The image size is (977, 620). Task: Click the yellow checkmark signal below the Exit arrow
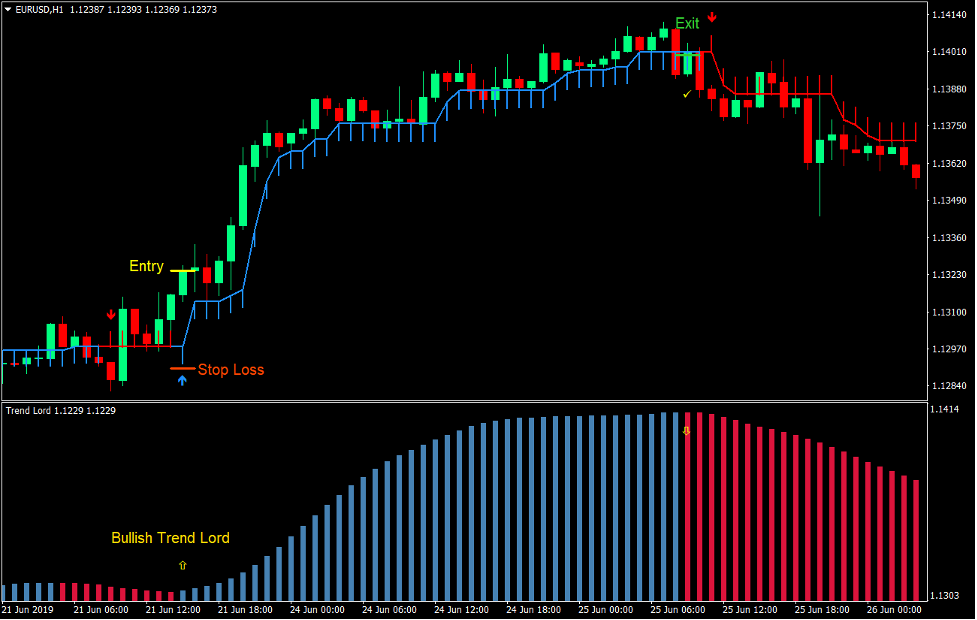click(x=686, y=93)
